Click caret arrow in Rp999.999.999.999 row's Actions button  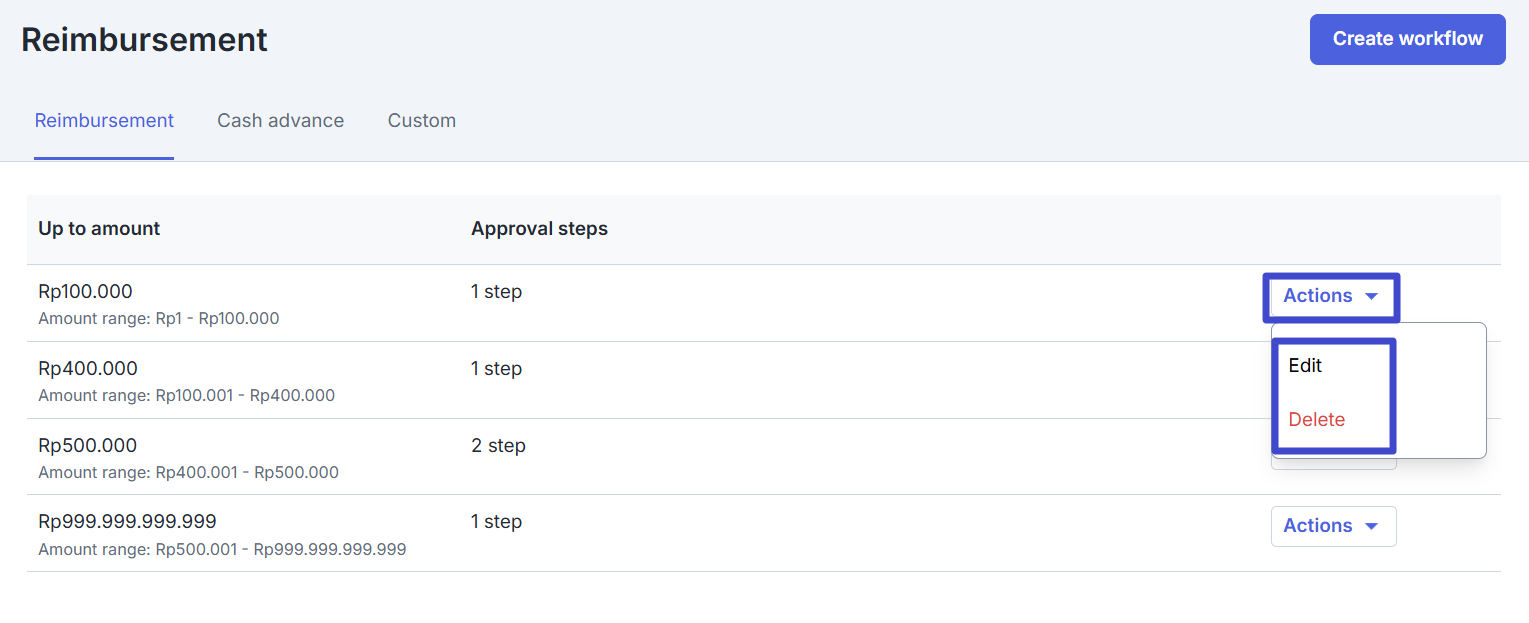pos(1371,527)
